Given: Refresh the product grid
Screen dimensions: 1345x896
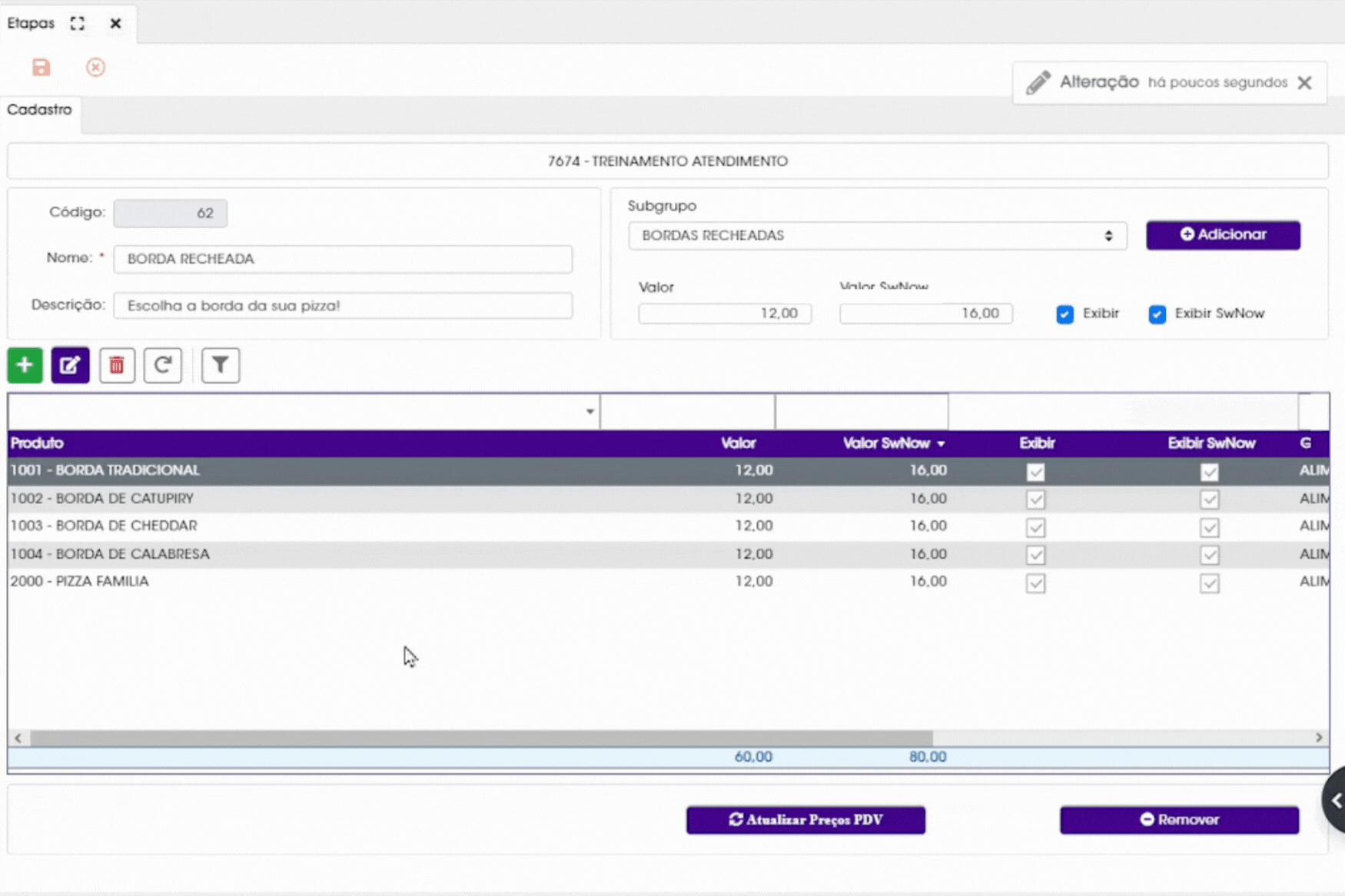Looking at the screenshot, I should coord(162,365).
